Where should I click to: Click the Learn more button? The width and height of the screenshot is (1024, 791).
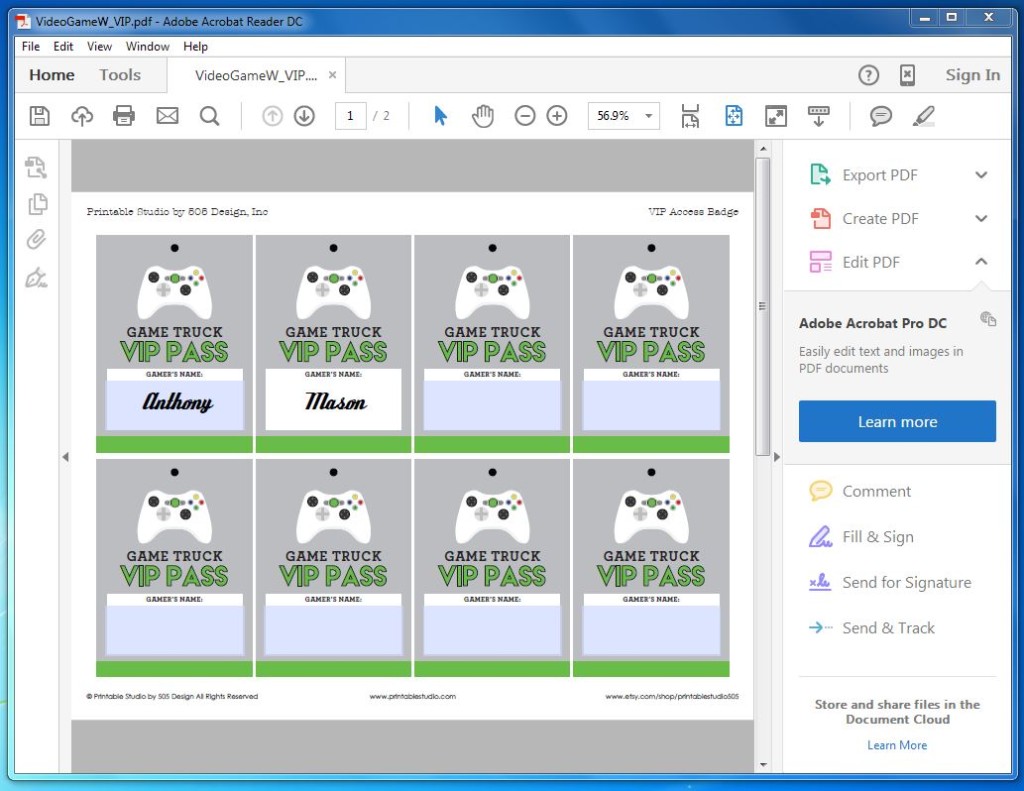tap(897, 422)
